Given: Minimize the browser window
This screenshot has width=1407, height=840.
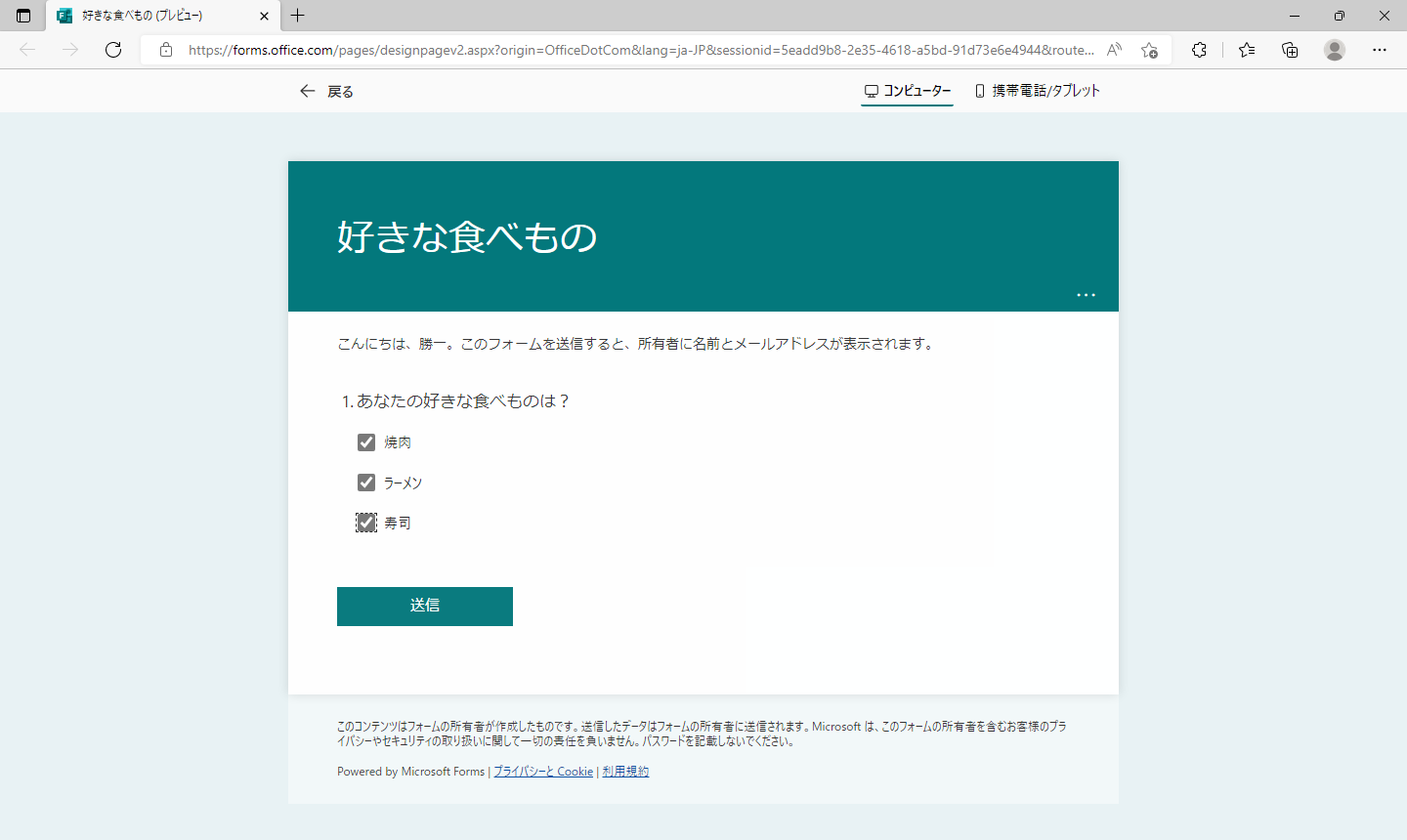Looking at the screenshot, I should click(x=1295, y=16).
